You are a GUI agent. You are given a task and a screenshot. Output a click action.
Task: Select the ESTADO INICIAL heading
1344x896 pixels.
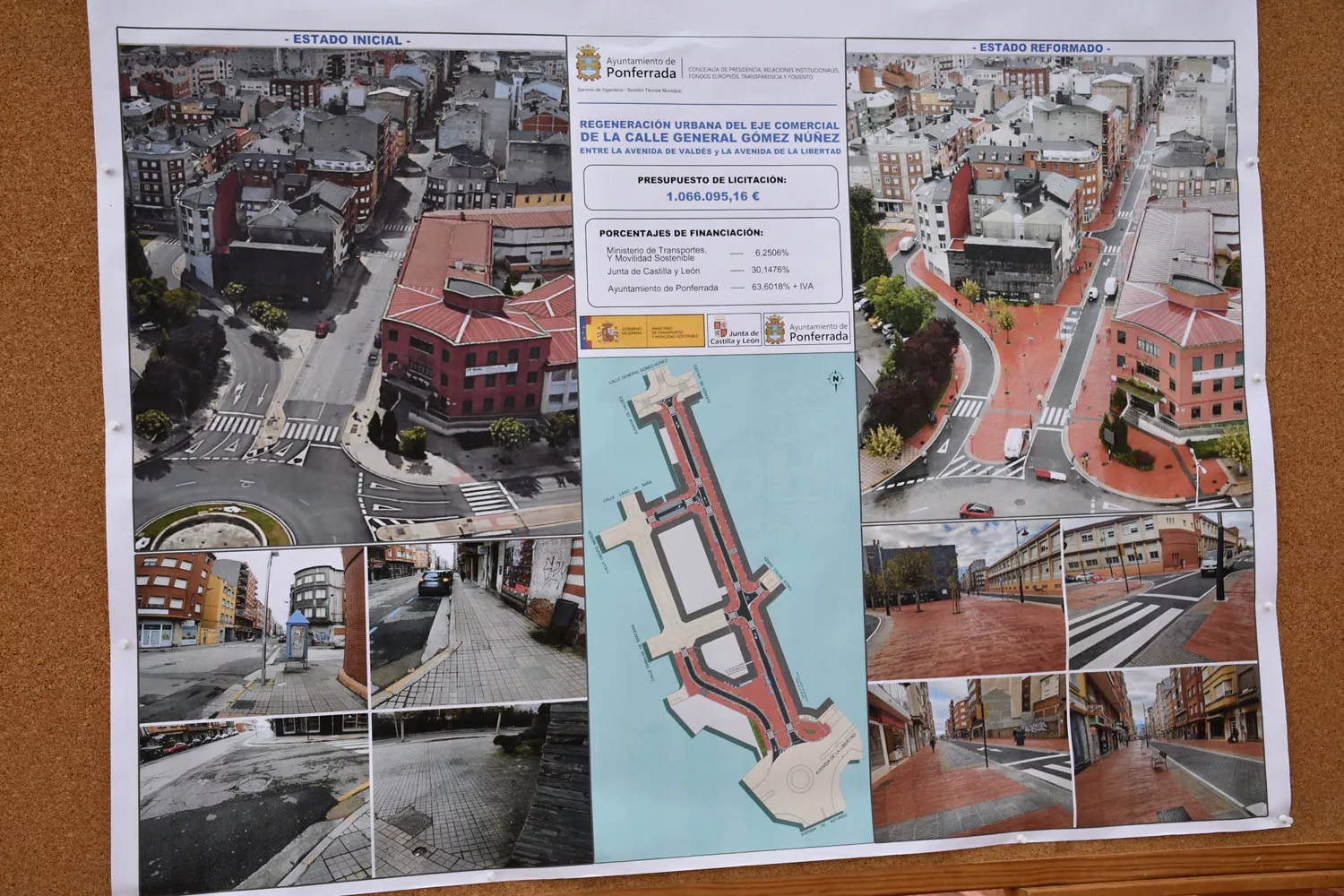[348, 40]
